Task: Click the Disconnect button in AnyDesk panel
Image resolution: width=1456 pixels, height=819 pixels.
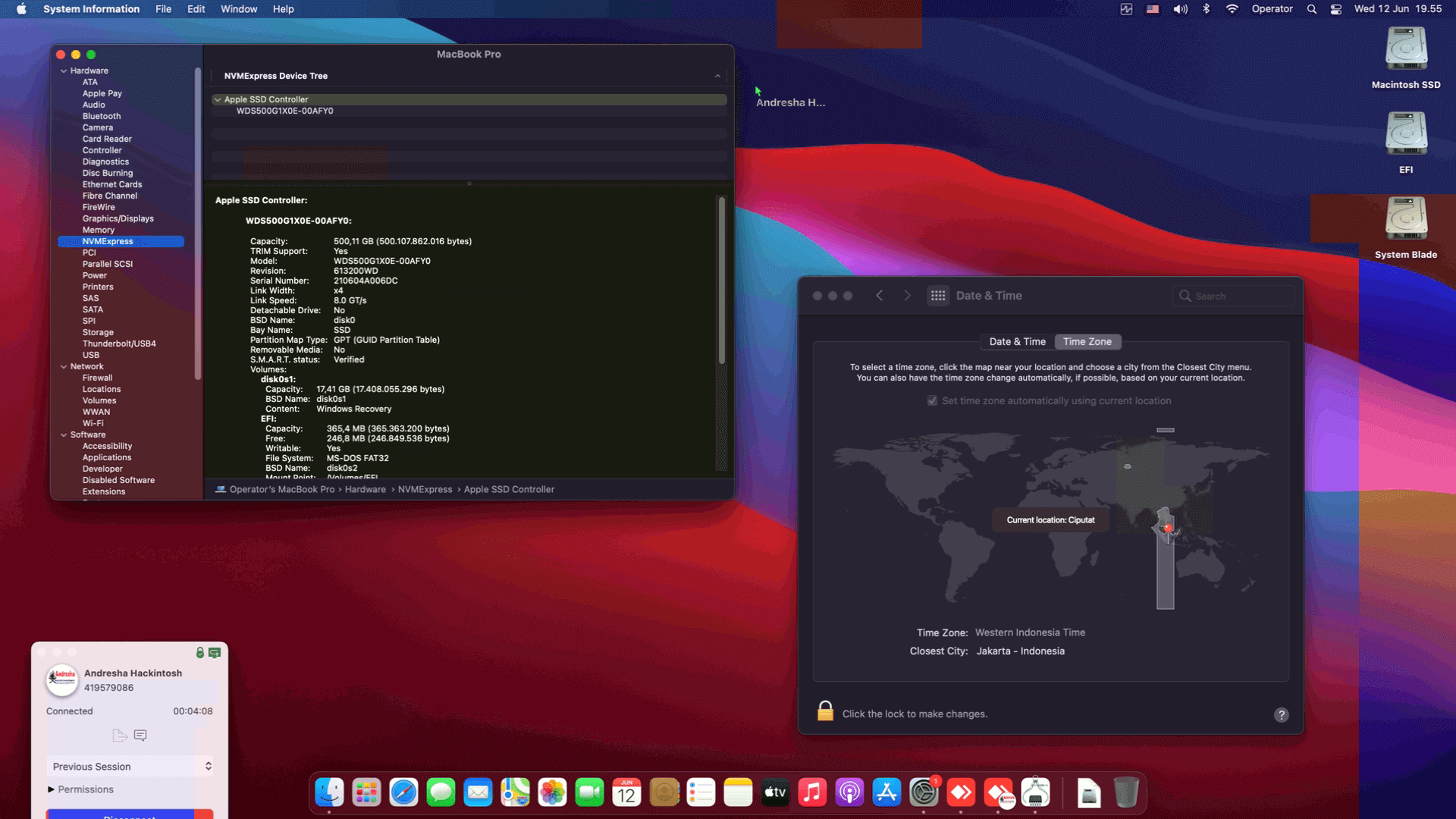Action: pyautogui.click(x=129, y=814)
